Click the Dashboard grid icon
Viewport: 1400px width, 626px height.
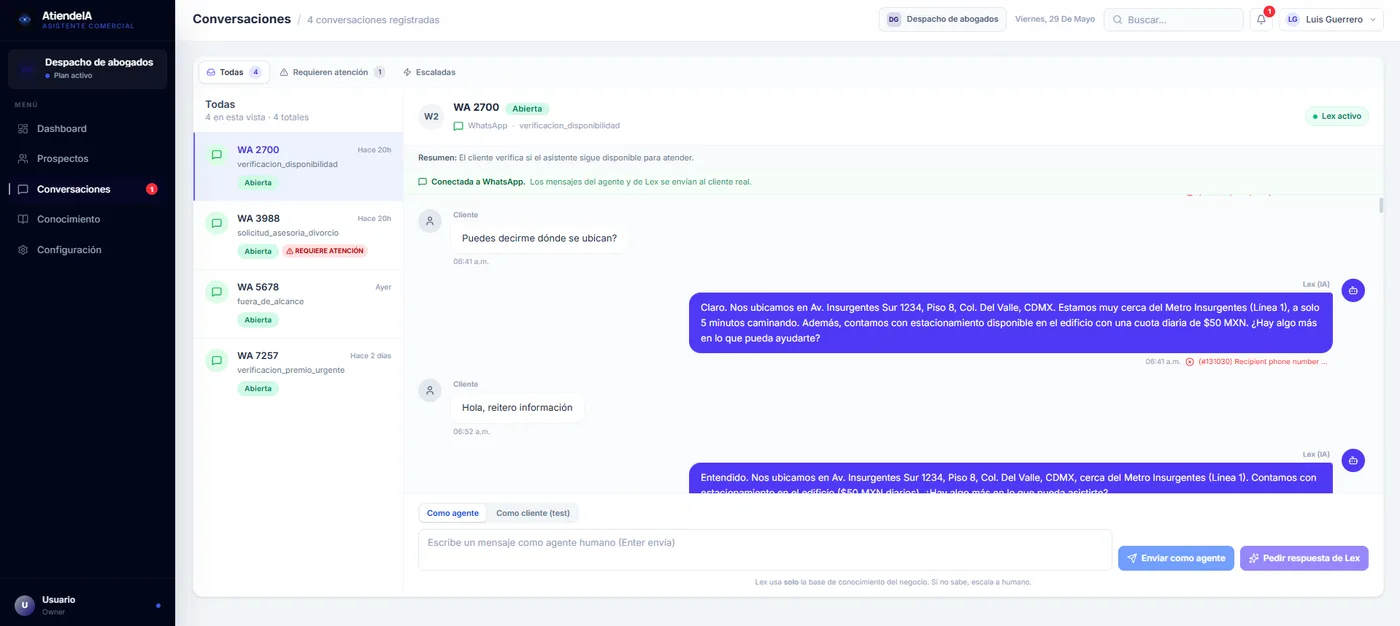(x=23, y=128)
